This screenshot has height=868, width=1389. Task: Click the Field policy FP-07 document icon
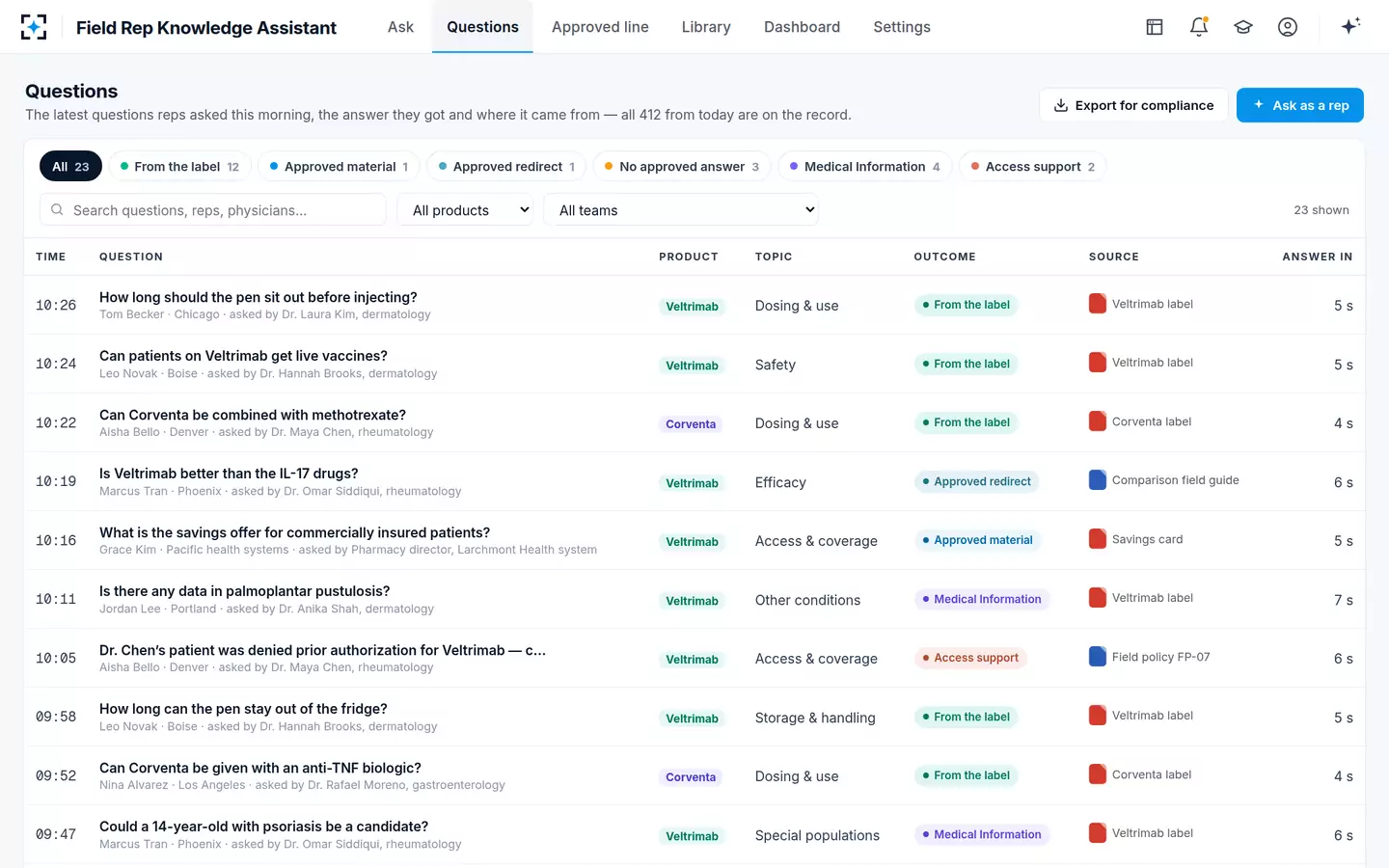pos(1098,657)
